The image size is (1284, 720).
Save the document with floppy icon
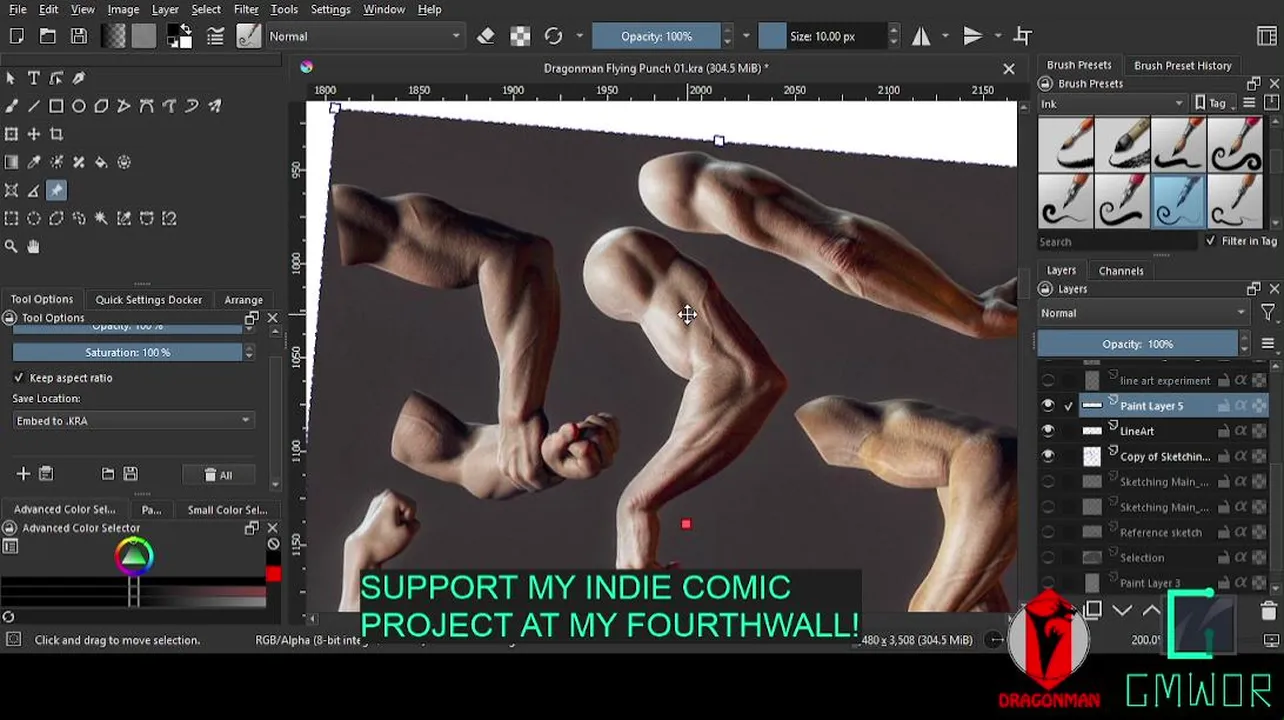(79, 36)
